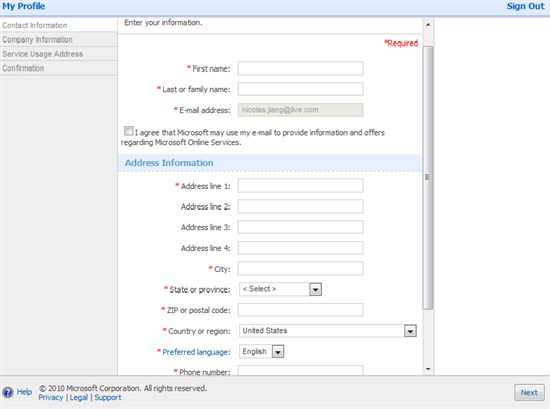550x409 pixels.
Task: Open the State or province dropdown
Action: pyautogui.click(x=280, y=289)
